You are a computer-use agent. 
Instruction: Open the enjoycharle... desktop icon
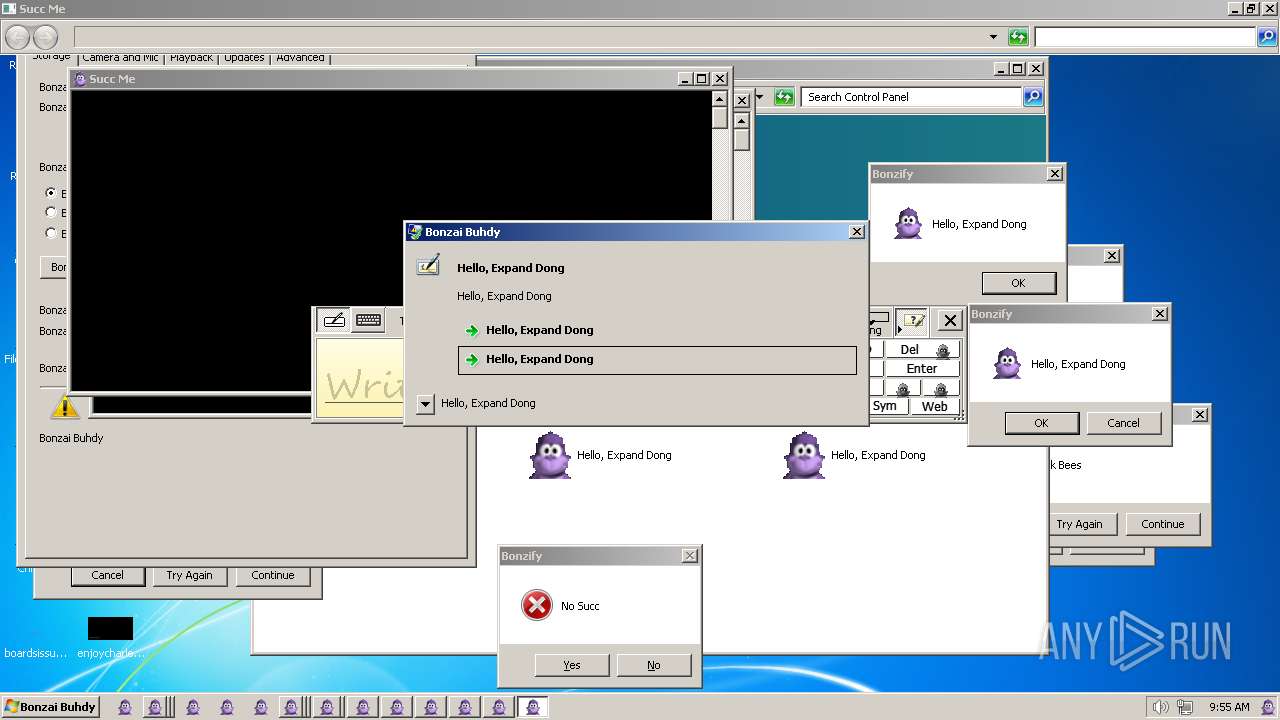110,636
